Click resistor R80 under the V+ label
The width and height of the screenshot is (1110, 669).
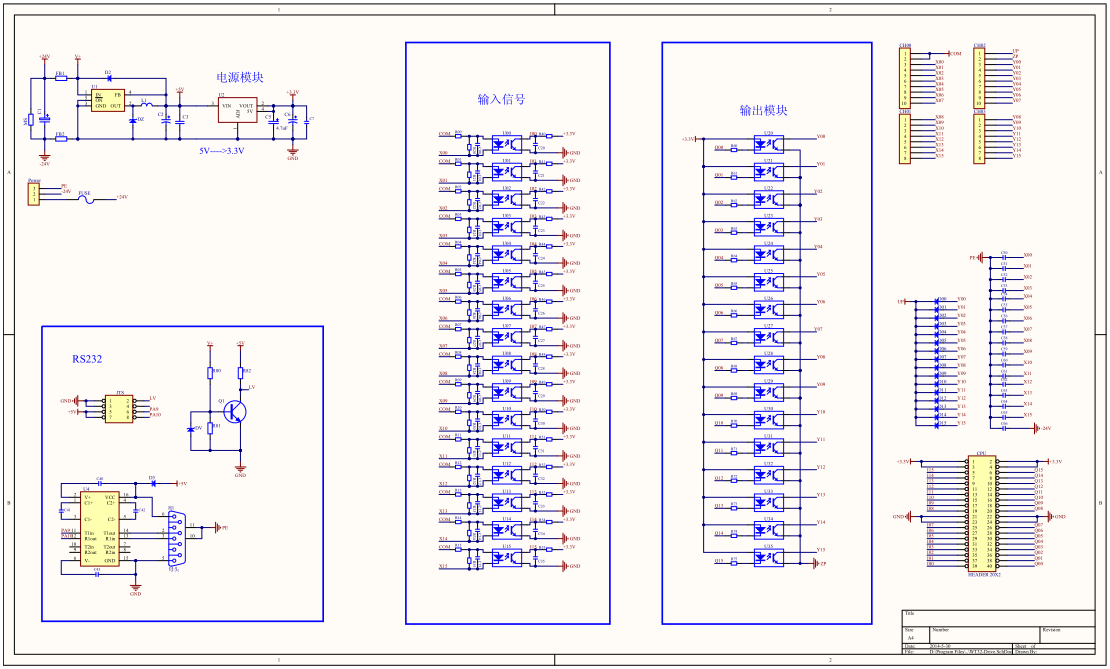coord(210,373)
